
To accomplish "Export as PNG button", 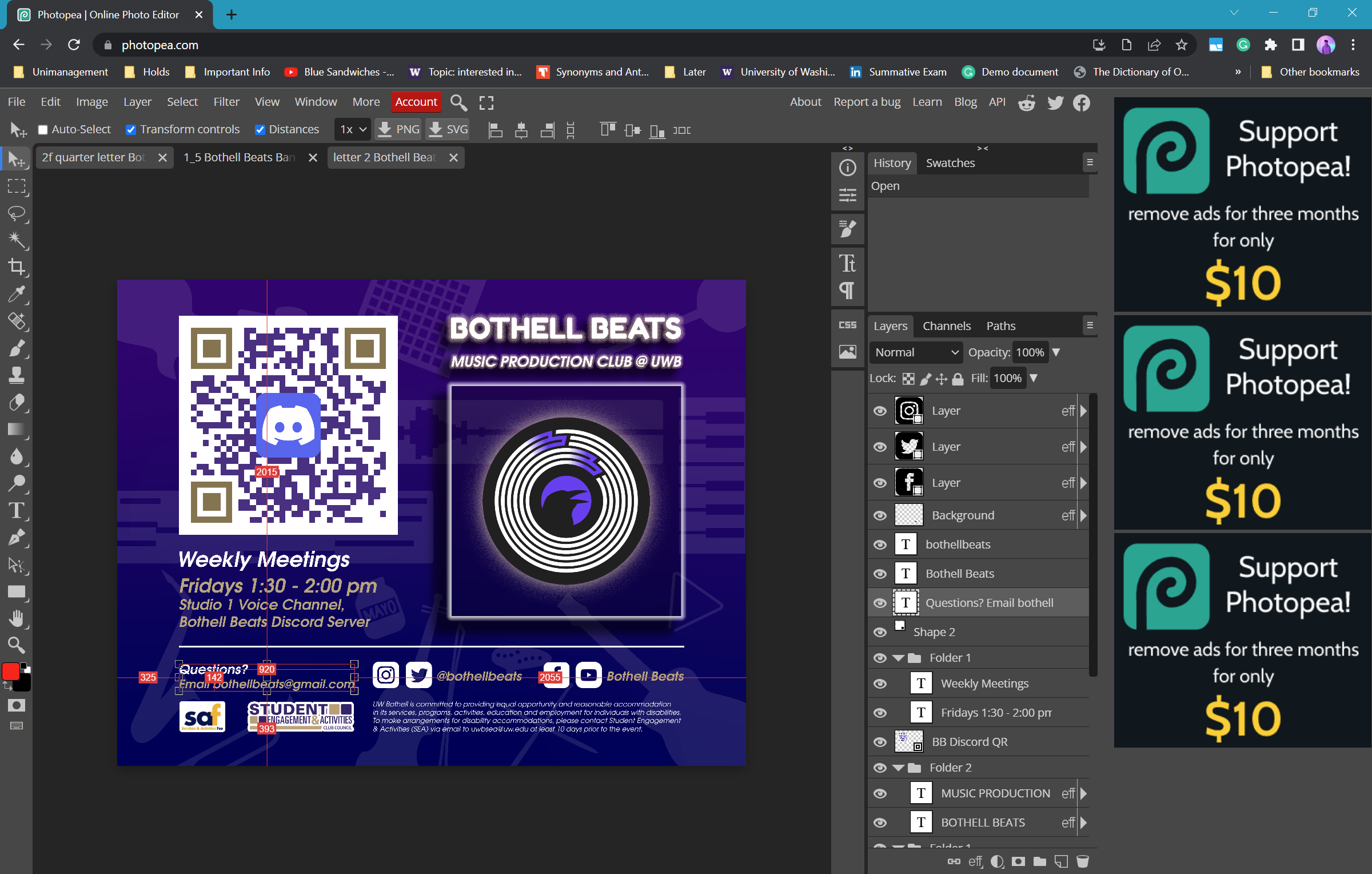I will click(x=398, y=130).
